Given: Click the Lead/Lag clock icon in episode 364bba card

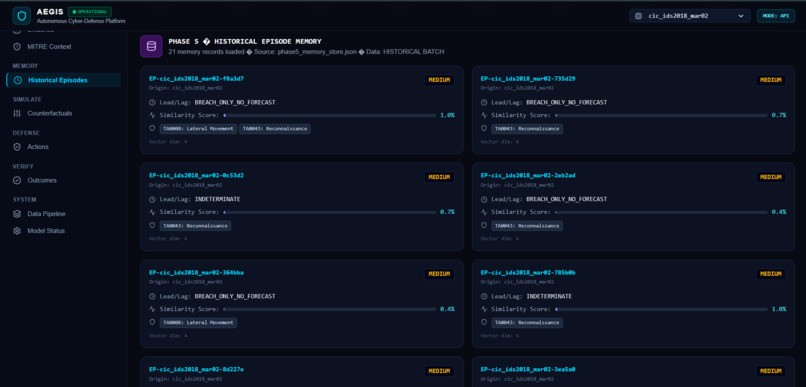Looking at the screenshot, I should pyautogui.click(x=152, y=297).
